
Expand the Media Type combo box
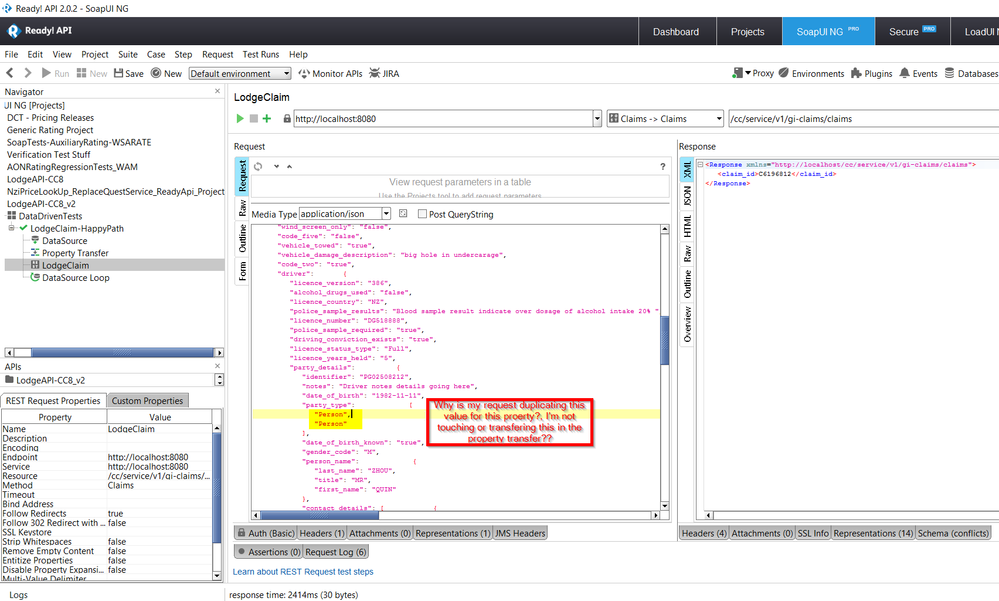pyautogui.click(x=386, y=214)
